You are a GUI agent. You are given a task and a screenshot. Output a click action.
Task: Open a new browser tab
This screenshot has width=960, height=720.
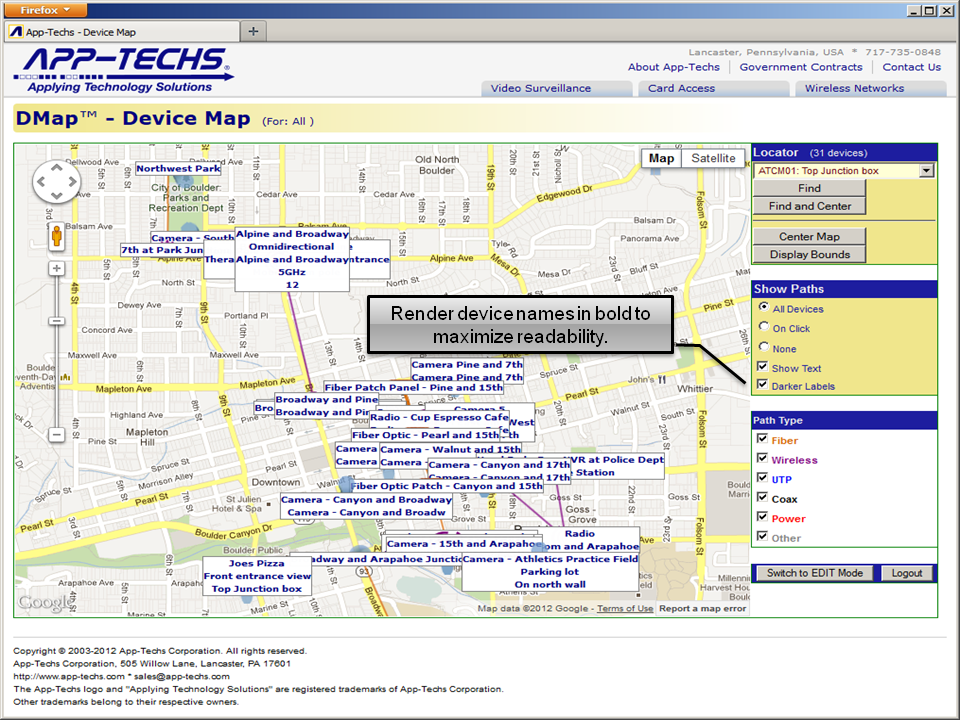[x=253, y=31]
